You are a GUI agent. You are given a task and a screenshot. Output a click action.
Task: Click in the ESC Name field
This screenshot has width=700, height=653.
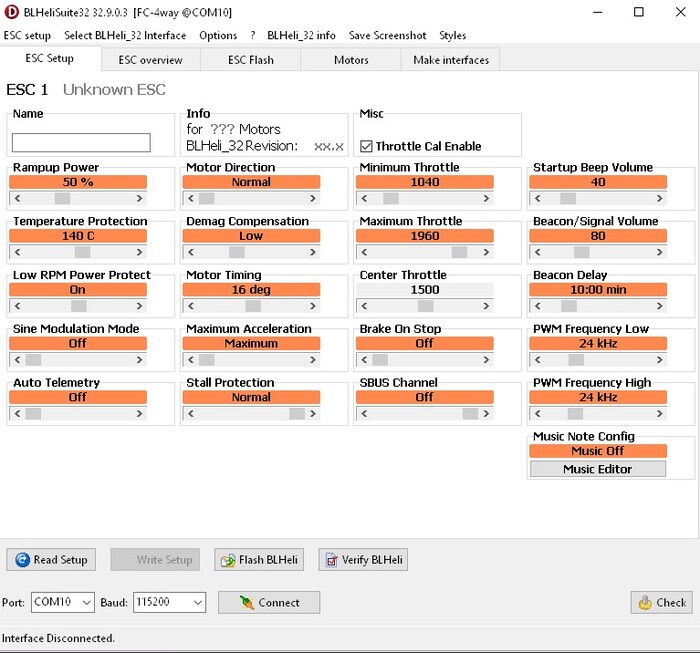[81, 143]
